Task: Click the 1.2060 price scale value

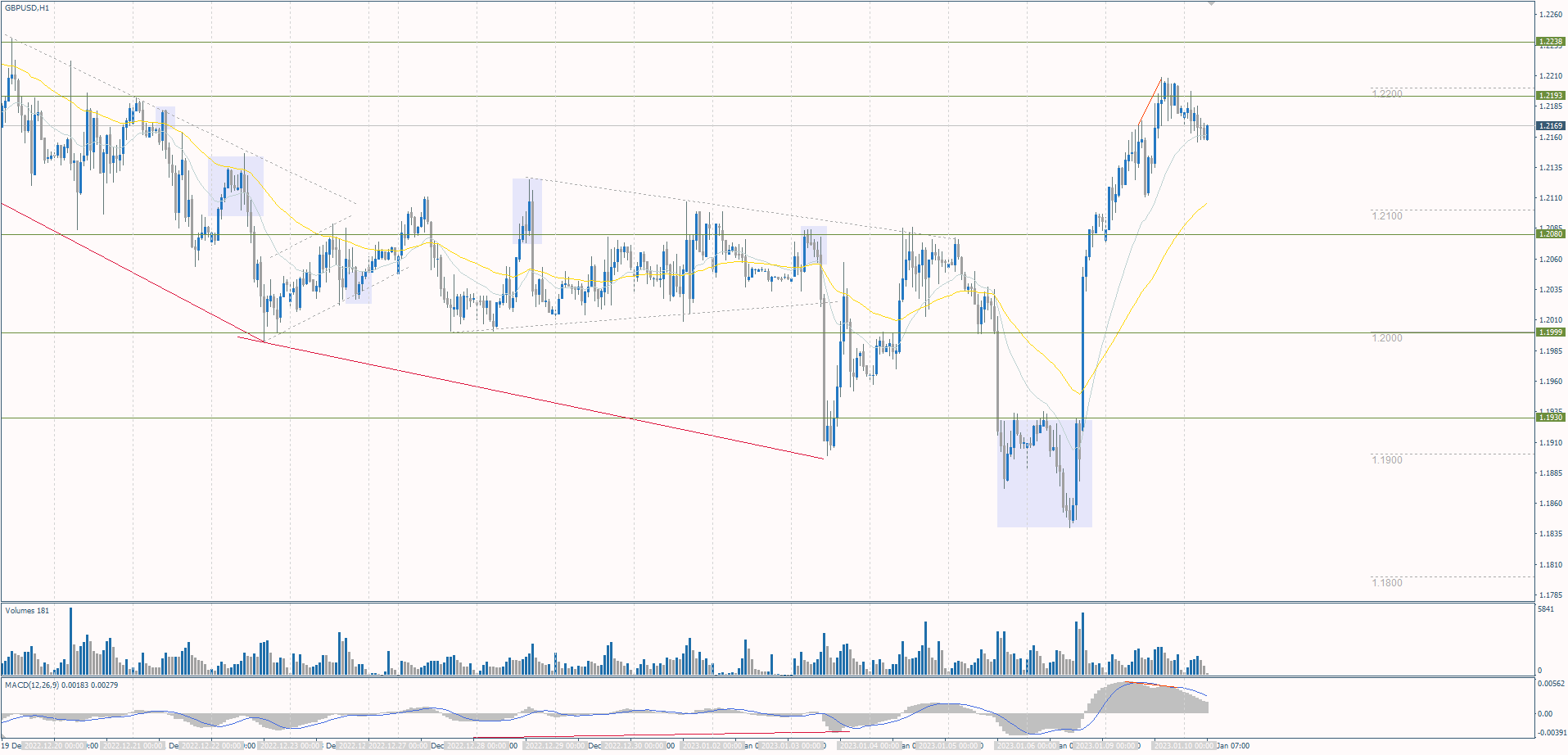Action: [x=1551, y=260]
